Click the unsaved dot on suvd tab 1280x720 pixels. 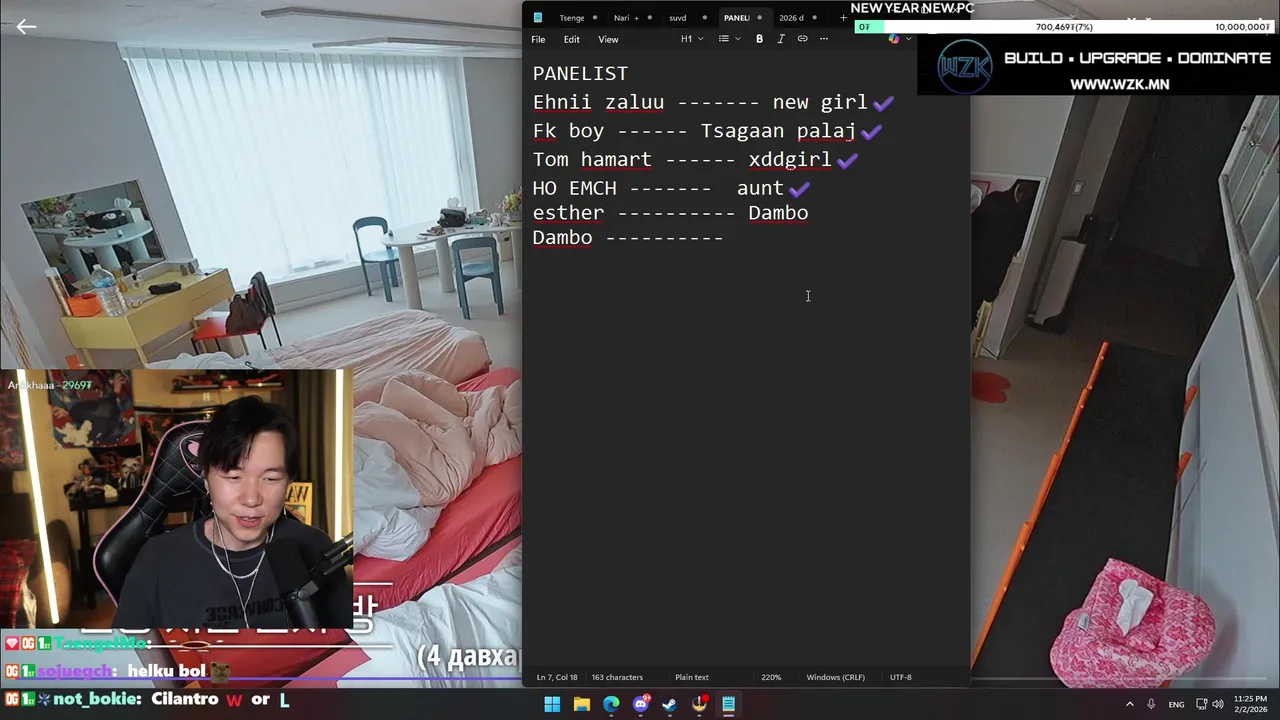pos(704,18)
